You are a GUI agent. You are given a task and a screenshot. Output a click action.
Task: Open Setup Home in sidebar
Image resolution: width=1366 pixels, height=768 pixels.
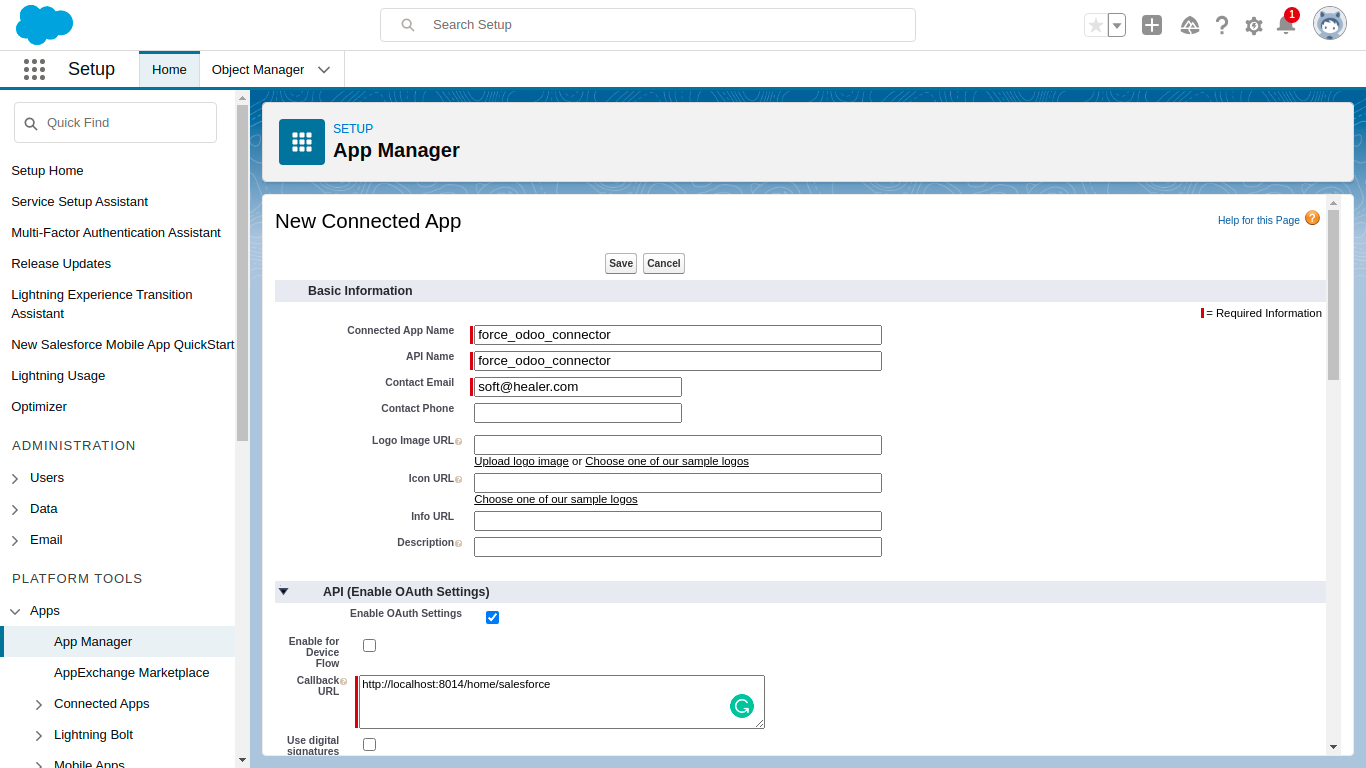47,171
